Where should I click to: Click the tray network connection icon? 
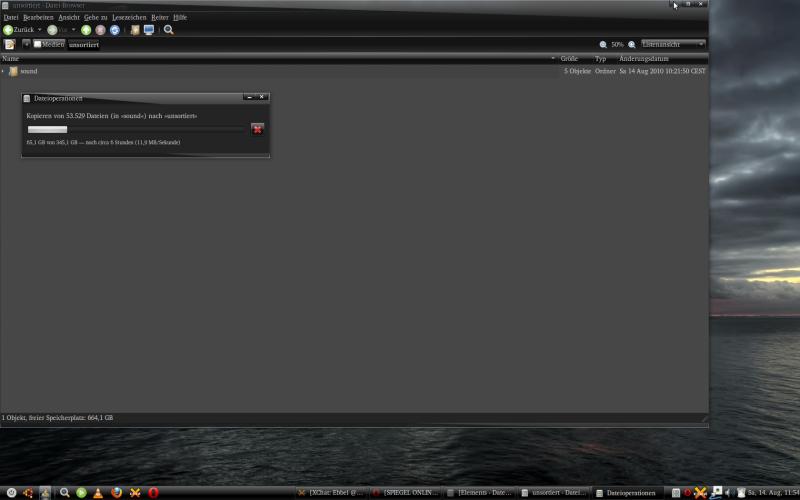tap(716, 492)
